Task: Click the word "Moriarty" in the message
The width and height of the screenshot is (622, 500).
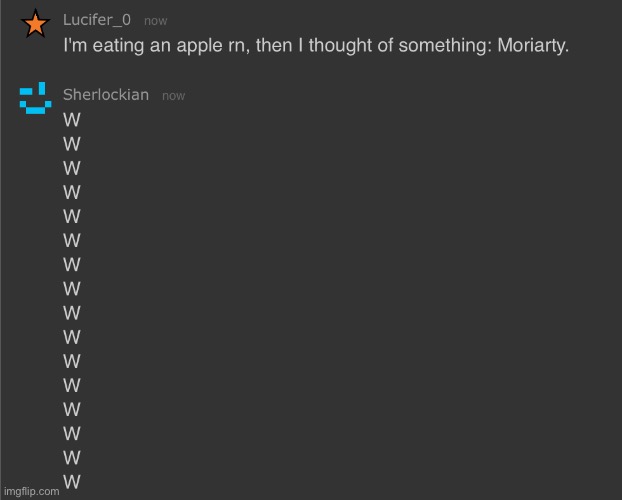Action: pos(531,46)
